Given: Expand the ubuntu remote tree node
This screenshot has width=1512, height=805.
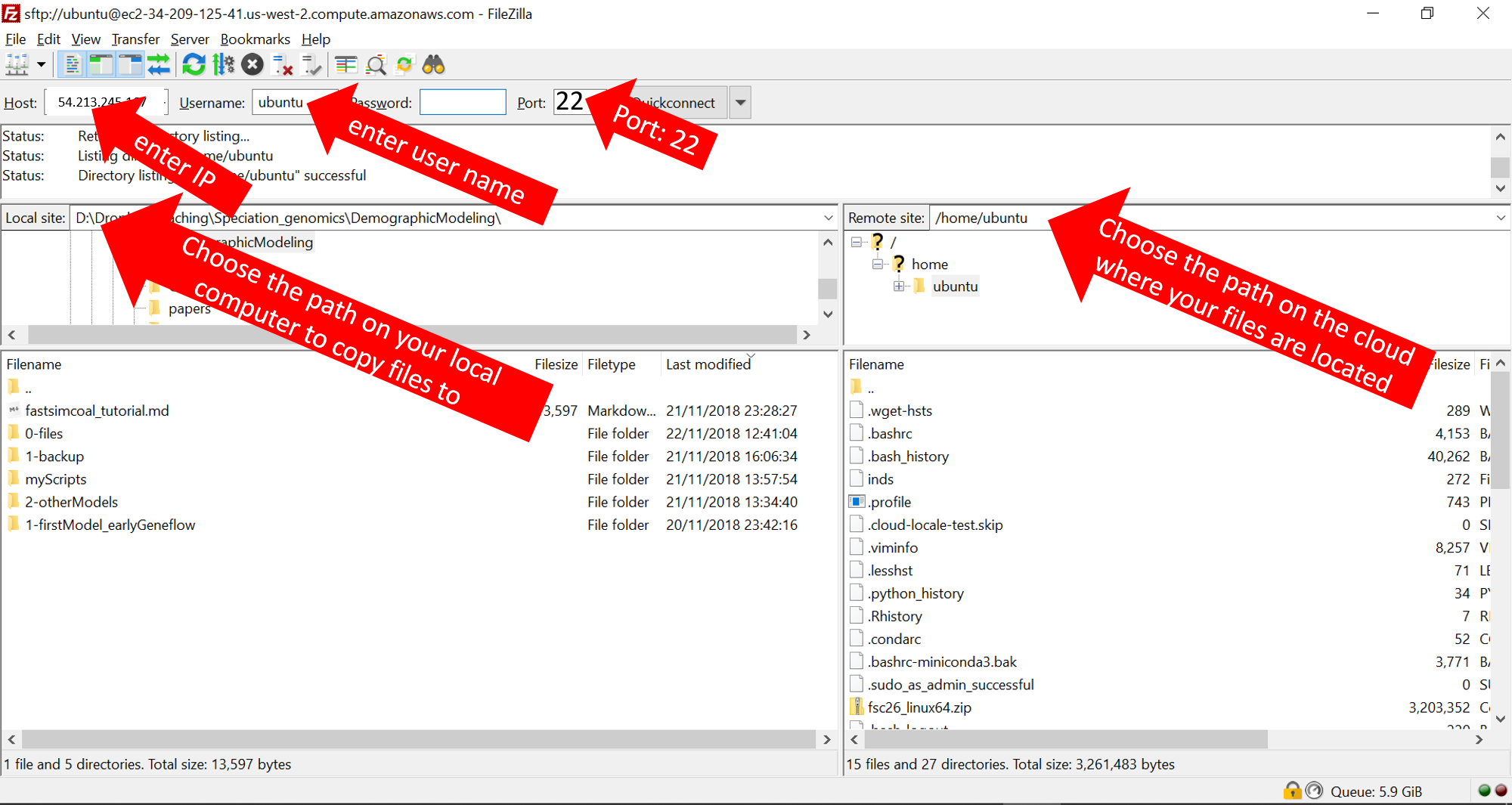Looking at the screenshot, I should pos(899,286).
